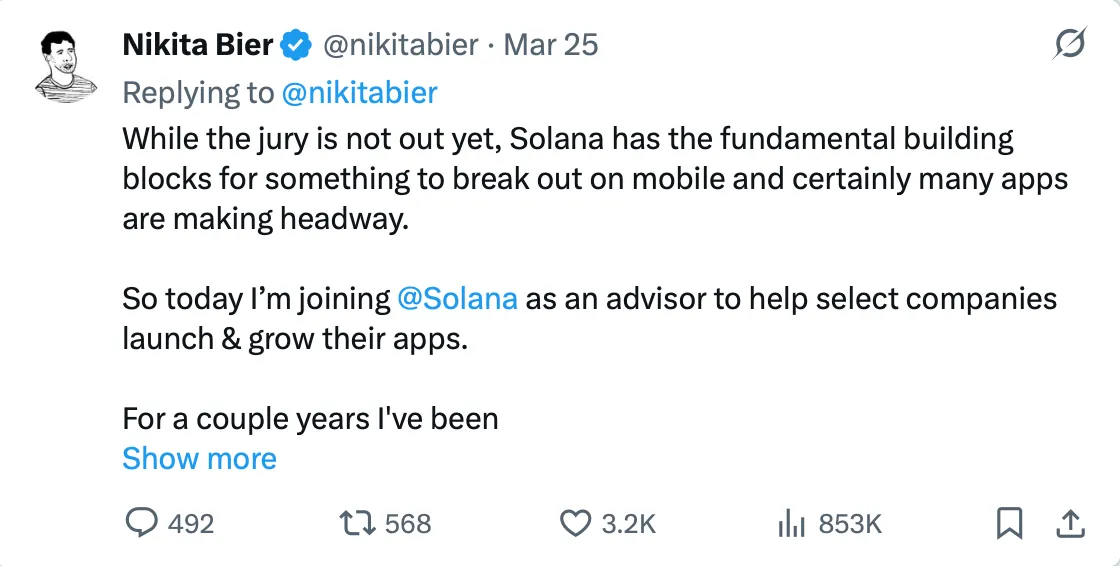Click the blue verified badge
This screenshot has width=1120, height=566.
coord(294,45)
